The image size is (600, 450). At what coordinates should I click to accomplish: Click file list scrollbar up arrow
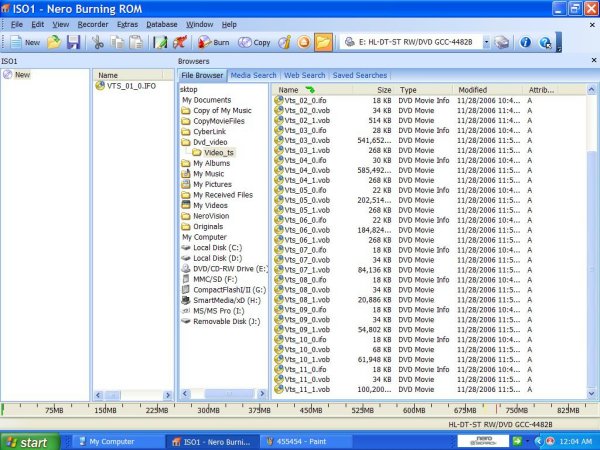coord(591,90)
